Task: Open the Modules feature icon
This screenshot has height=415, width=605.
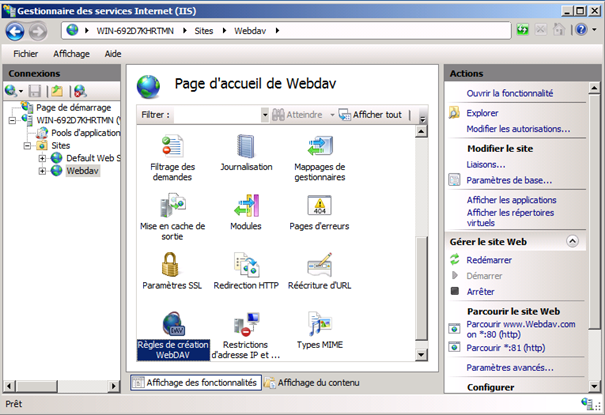Action: point(246,206)
